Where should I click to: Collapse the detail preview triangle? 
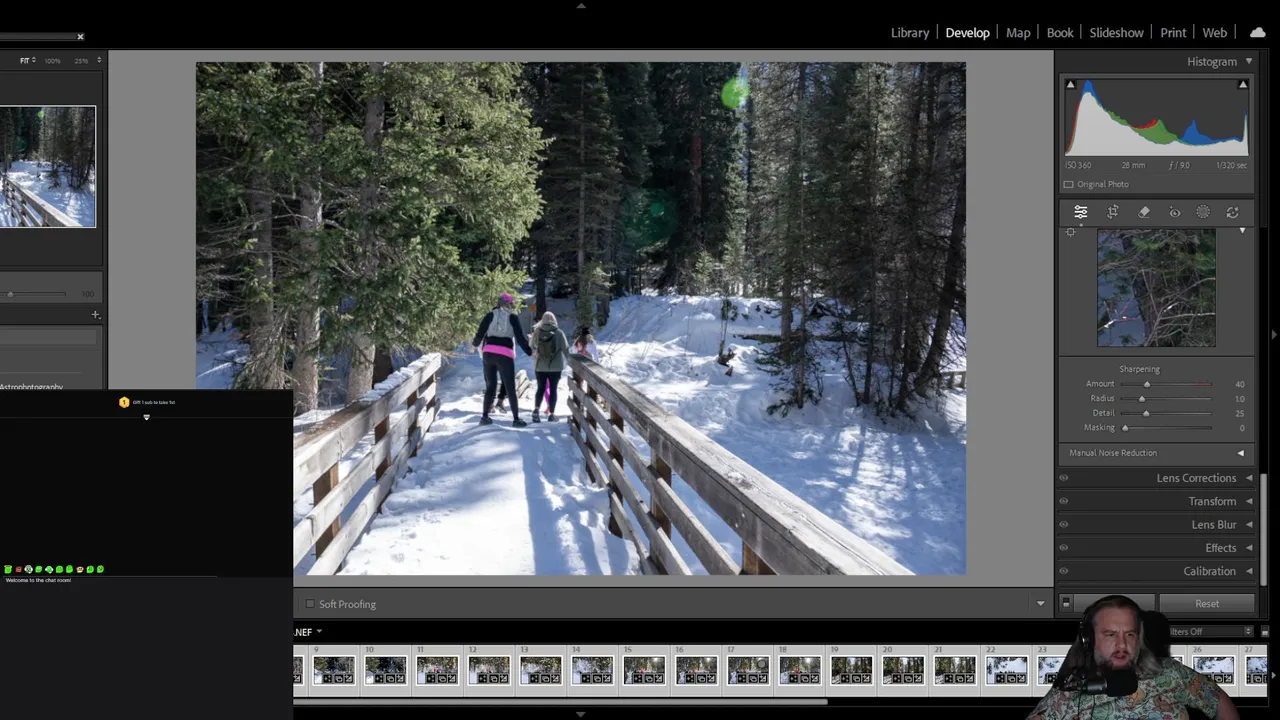coord(1243,231)
